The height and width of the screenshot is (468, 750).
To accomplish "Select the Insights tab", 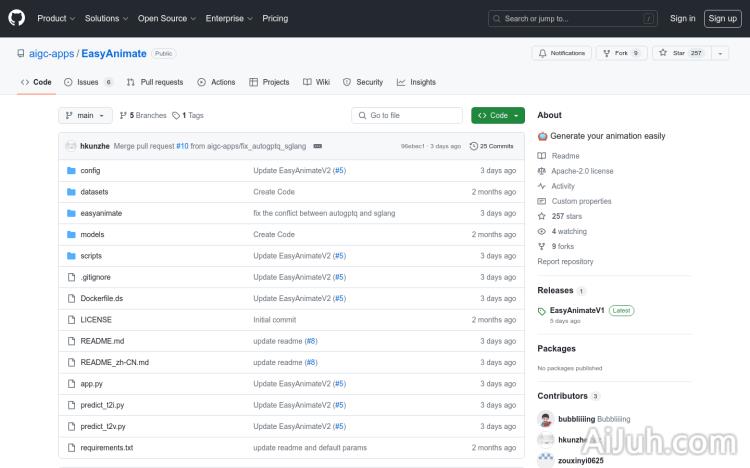I will click(416, 82).
